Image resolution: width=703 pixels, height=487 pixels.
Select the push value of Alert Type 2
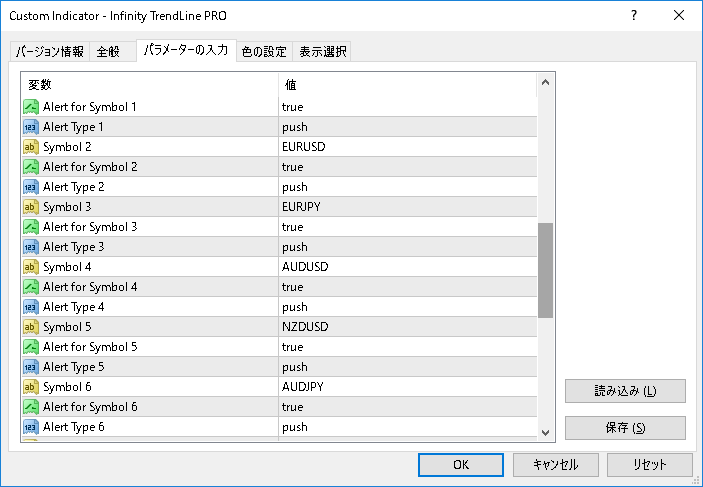pyautogui.click(x=408, y=187)
